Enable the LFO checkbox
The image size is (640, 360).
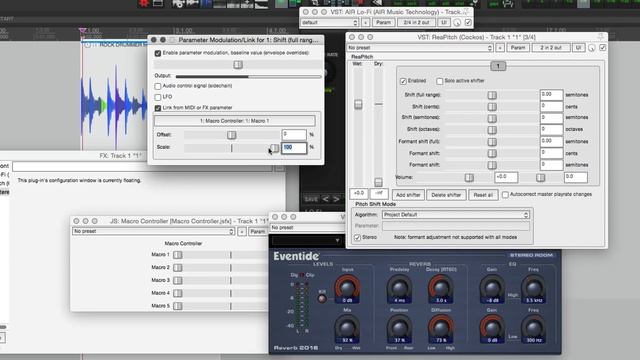click(158, 97)
